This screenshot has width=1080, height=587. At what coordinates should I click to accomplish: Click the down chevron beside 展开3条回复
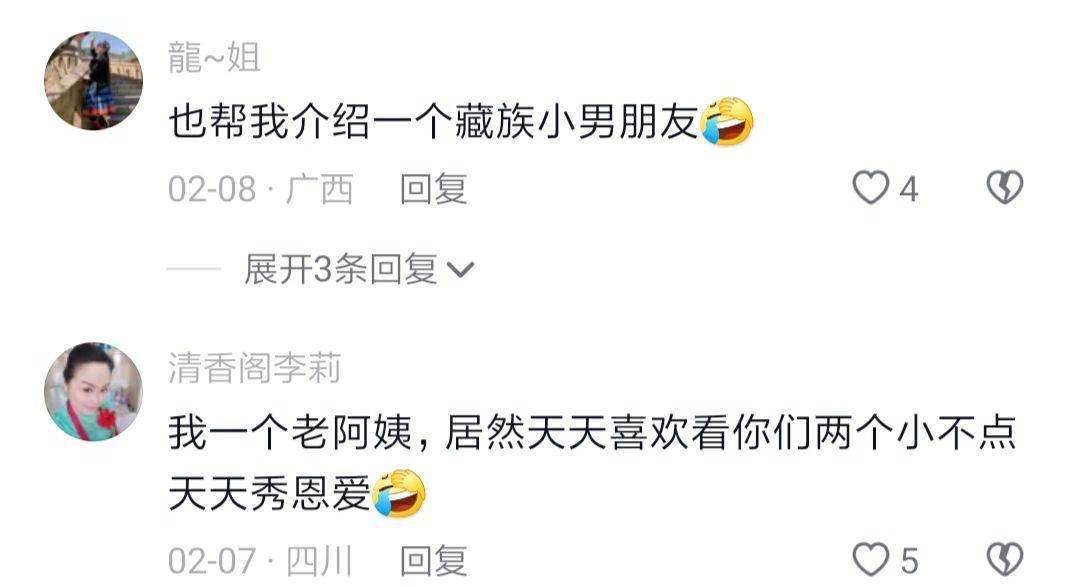(460, 269)
